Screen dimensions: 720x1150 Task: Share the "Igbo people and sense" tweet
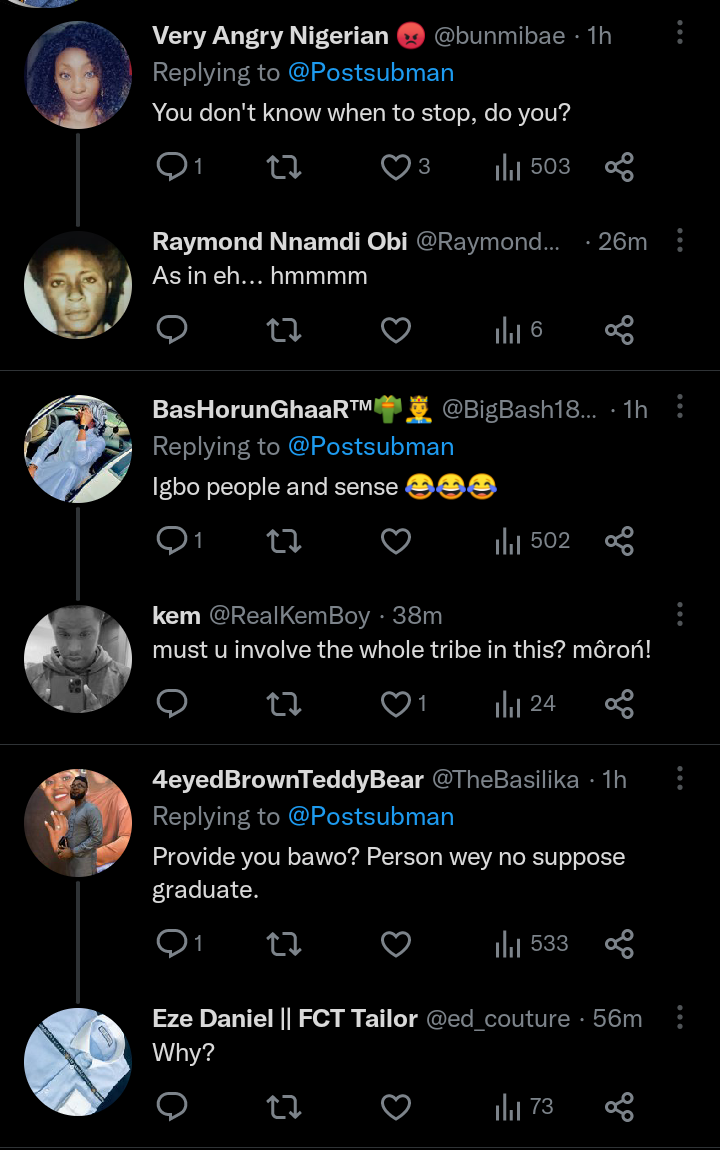[x=620, y=541]
